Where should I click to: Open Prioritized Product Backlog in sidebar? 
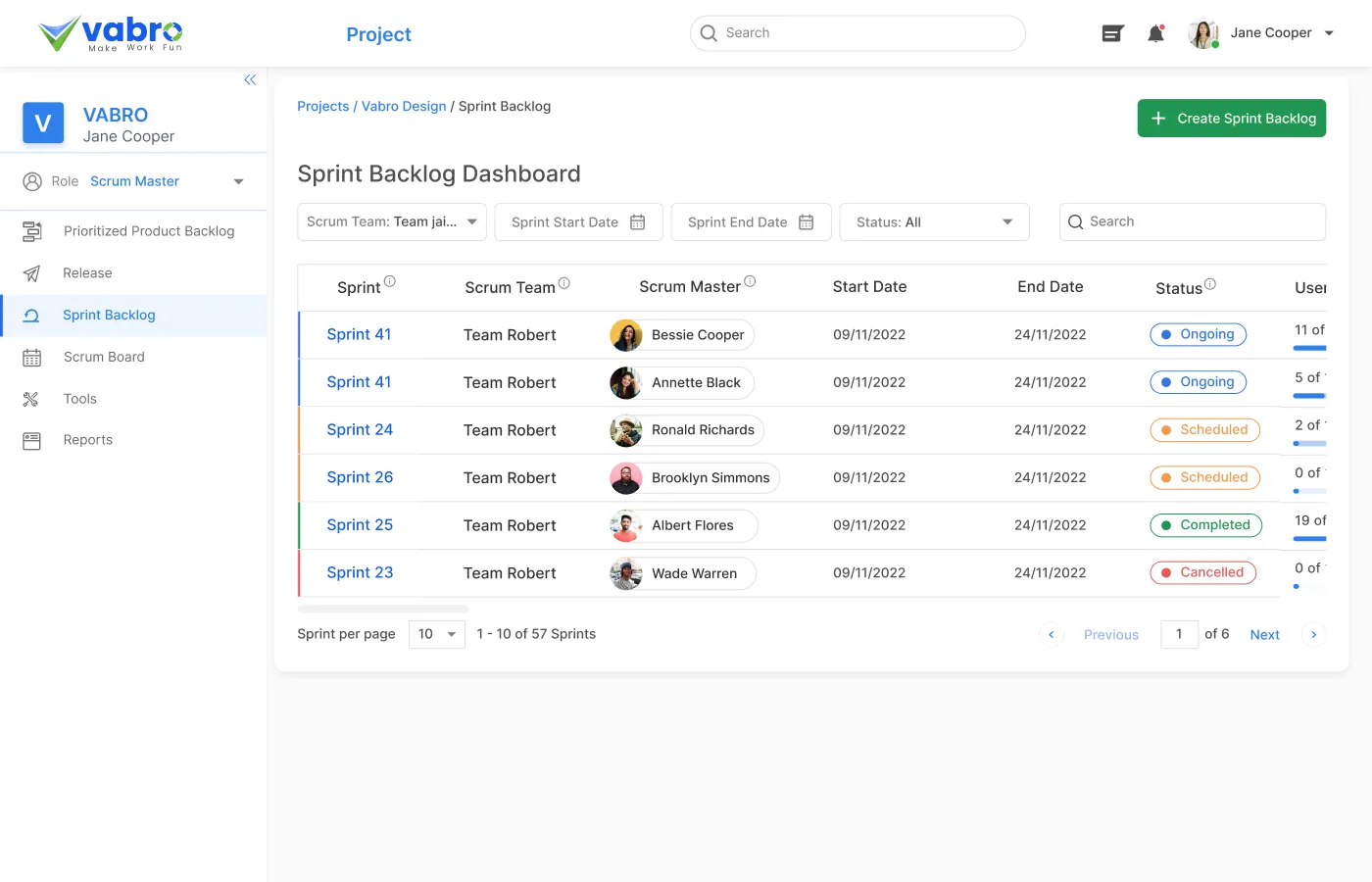(x=149, y=231)
